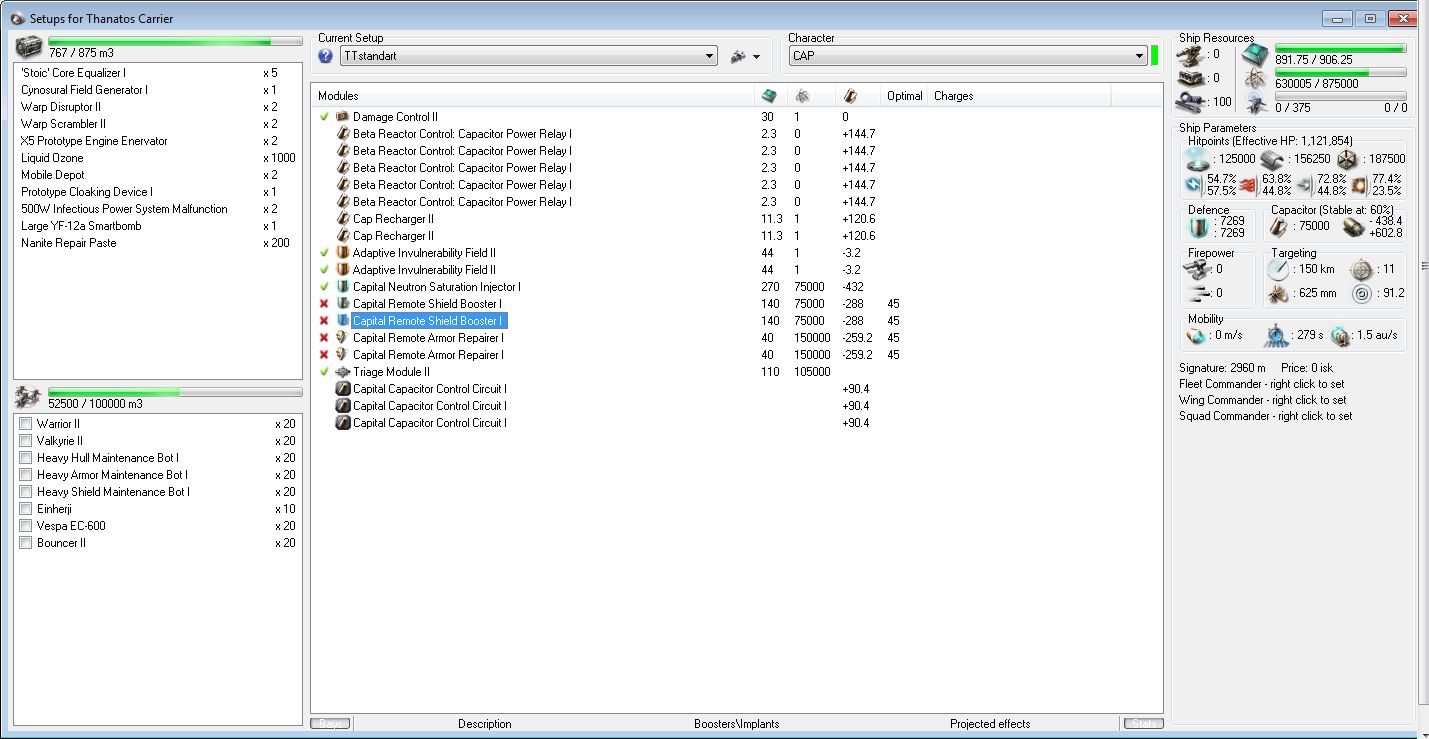Click Wing Commander - right click to set
Viewport: 1429px width, 739px height.
[x=1262, y=400]
